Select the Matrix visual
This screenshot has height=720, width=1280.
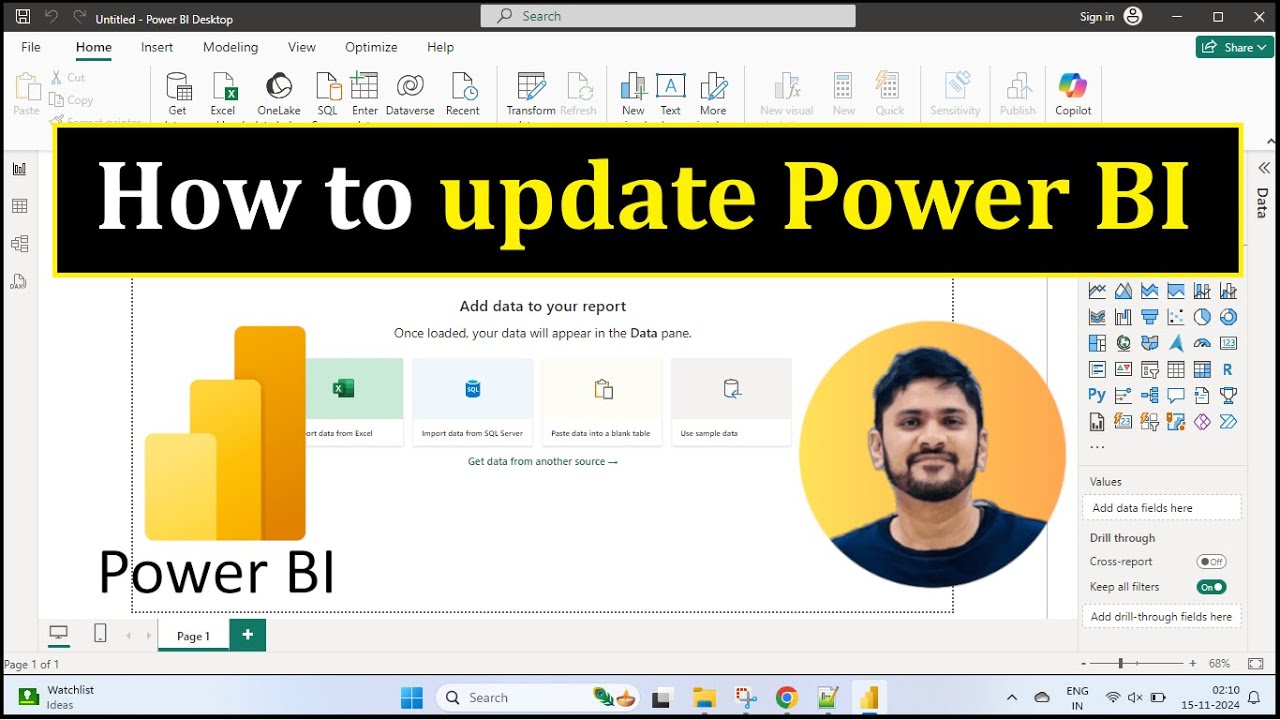(1202, 369)
